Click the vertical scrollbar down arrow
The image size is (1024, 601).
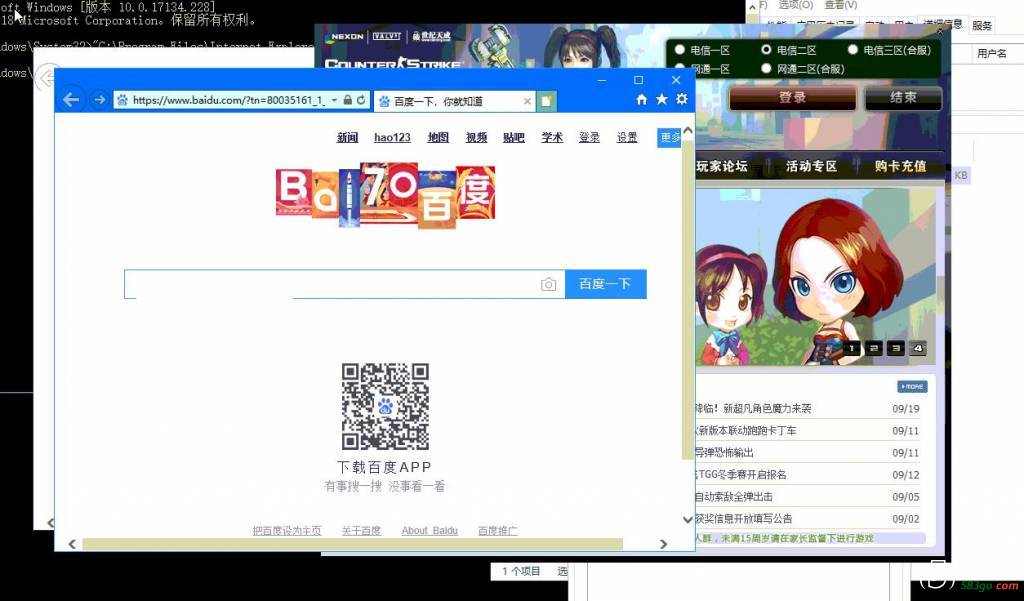tap(688, 520)
